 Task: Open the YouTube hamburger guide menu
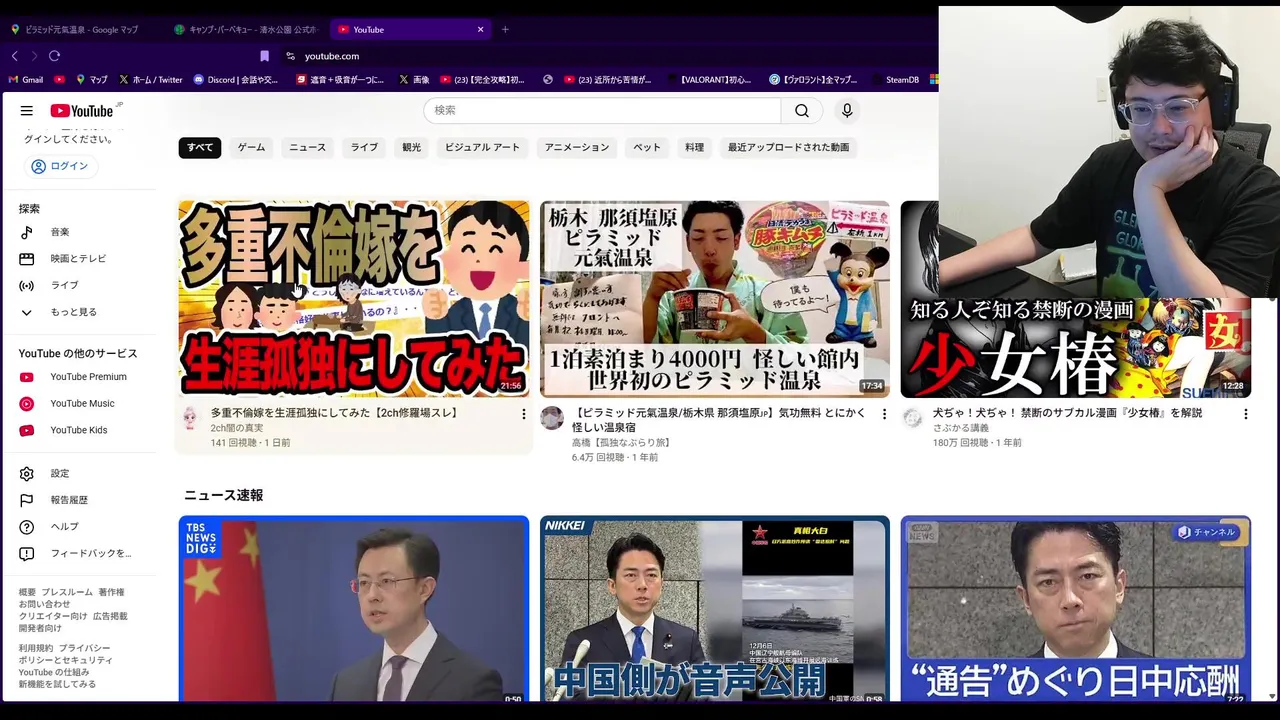[x=27, y=111]
